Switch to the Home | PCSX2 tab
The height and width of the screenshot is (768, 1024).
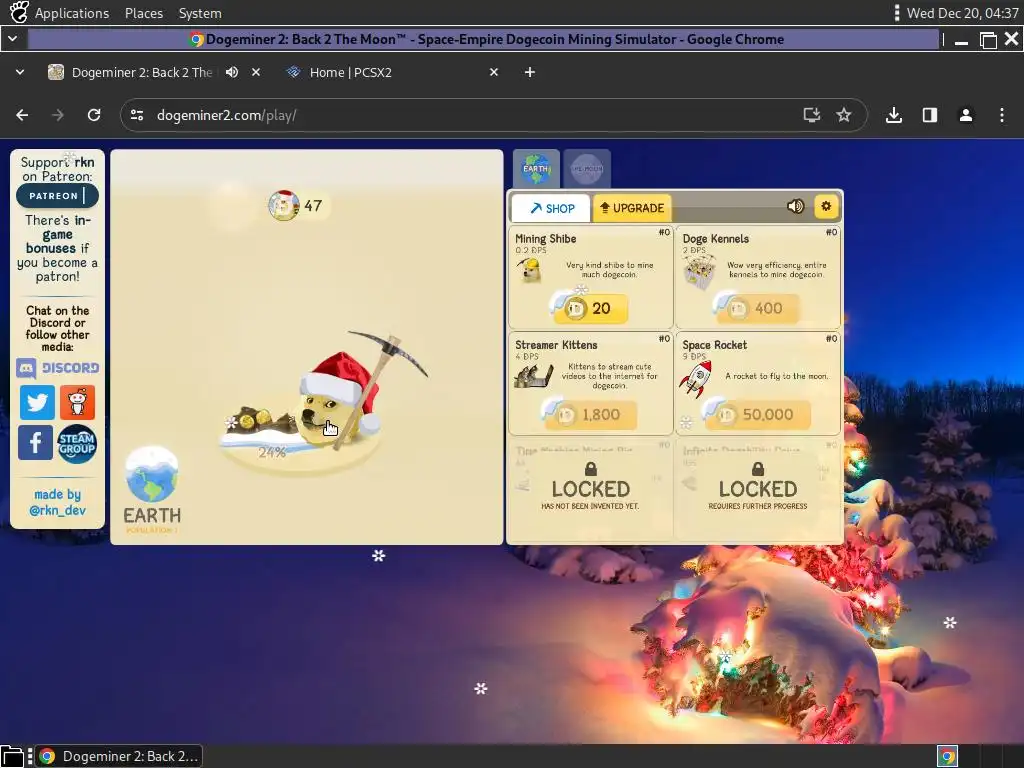click(390, 72)
